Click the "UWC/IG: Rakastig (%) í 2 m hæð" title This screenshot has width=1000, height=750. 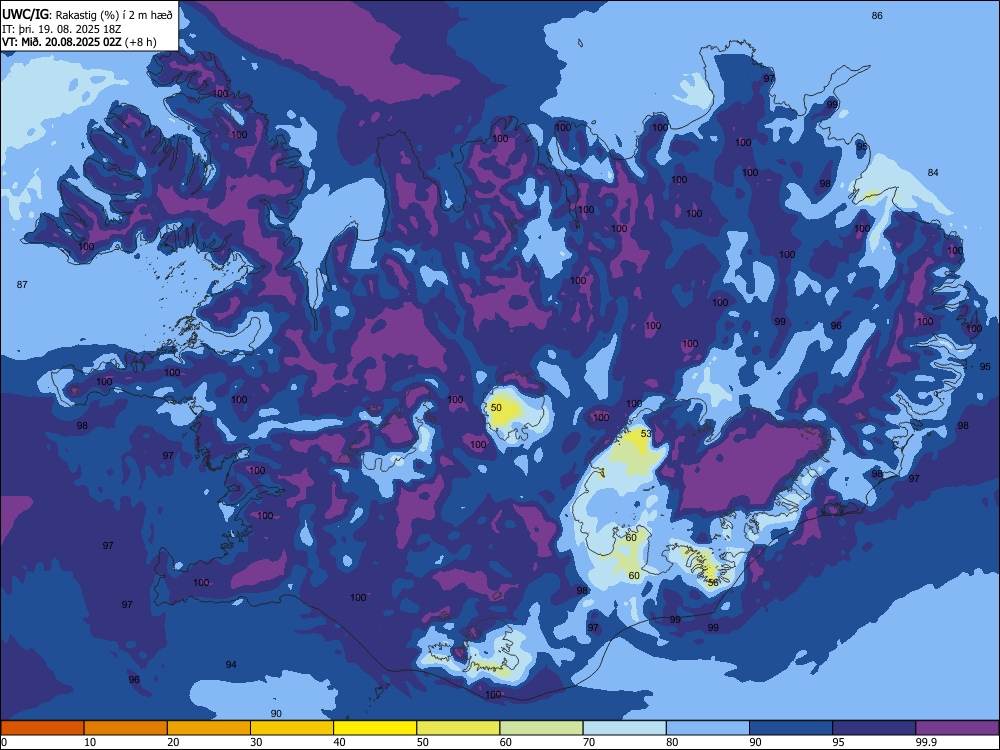tap(87, 14)
